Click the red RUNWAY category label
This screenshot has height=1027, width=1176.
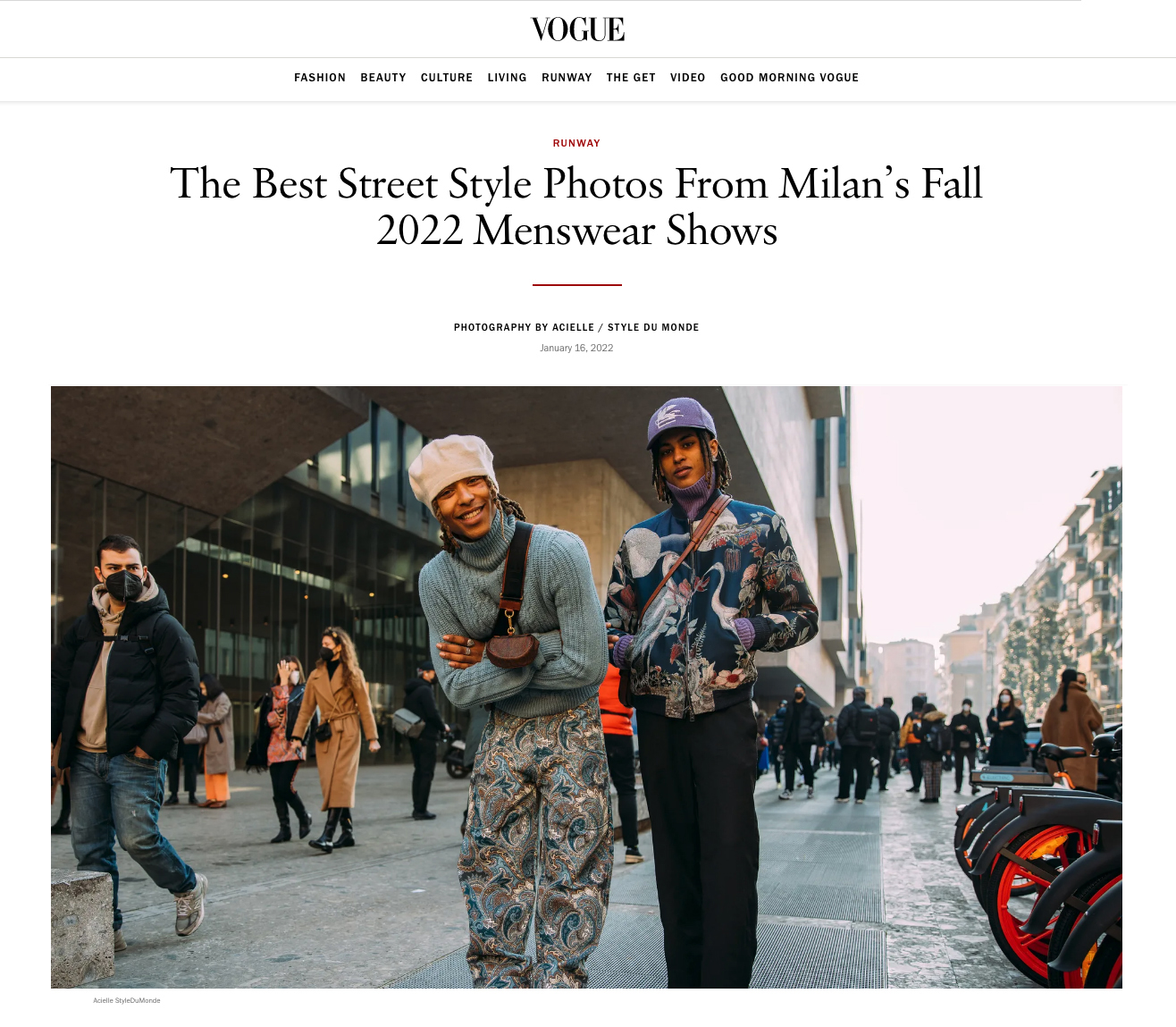pos(576,143)
